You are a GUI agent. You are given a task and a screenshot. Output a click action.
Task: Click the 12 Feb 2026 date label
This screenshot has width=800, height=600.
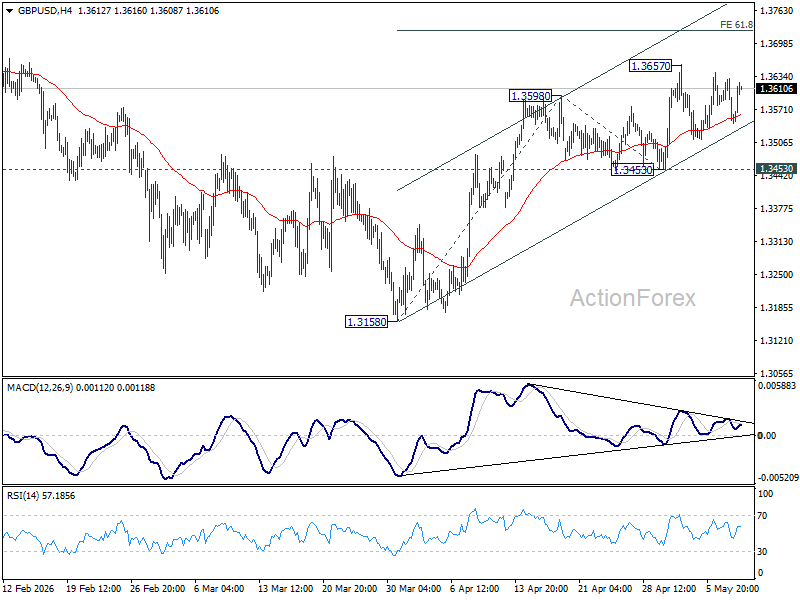pyautogui.click(x=29, y=589)
